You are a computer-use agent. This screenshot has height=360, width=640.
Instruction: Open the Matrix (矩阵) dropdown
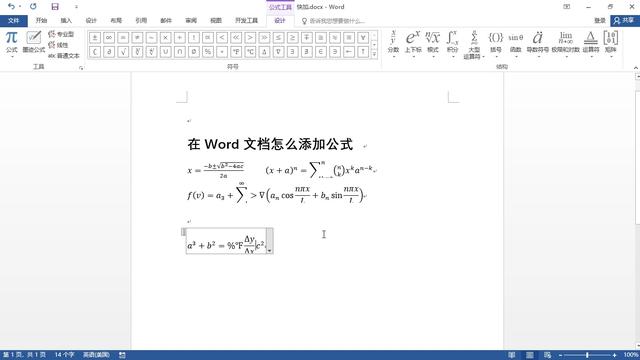coord(611,44)
